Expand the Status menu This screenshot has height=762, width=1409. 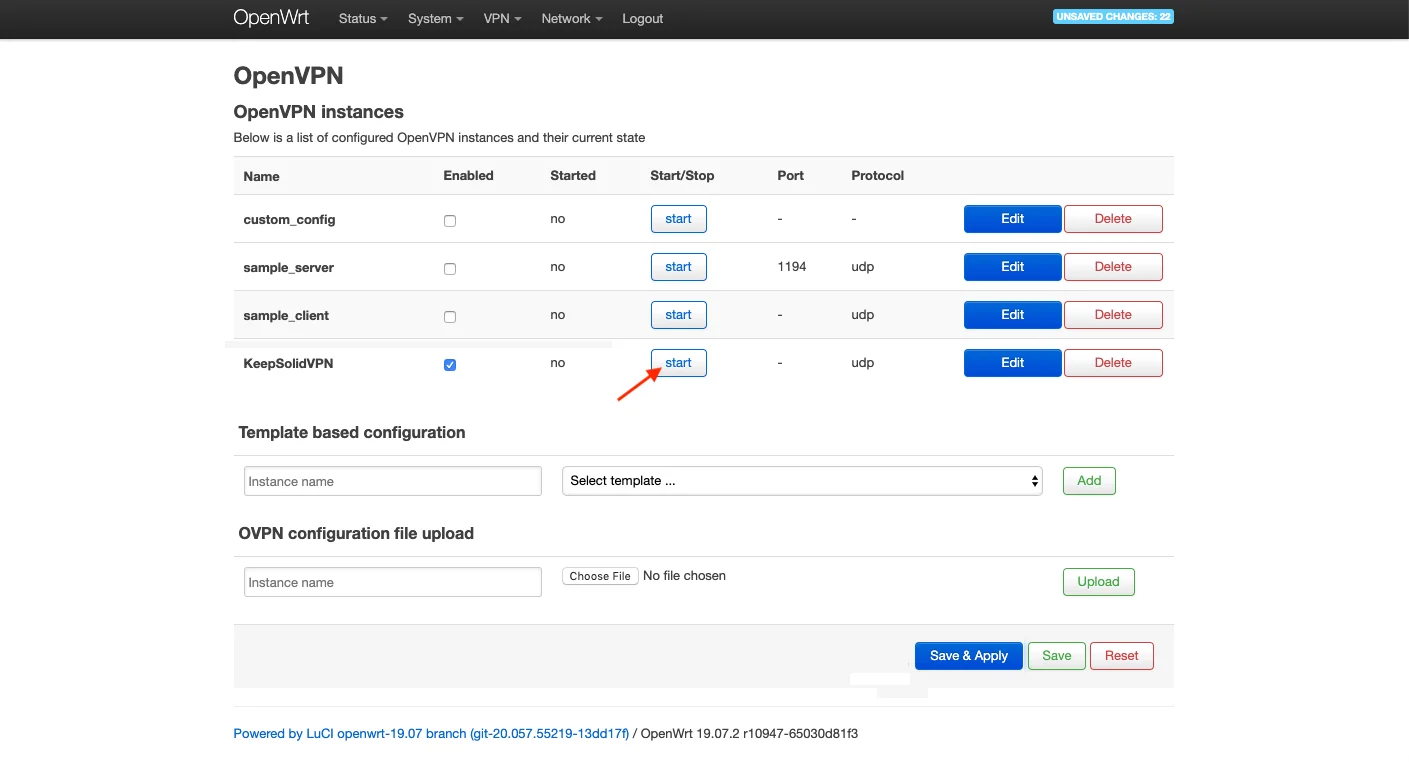tap(362, 19)
